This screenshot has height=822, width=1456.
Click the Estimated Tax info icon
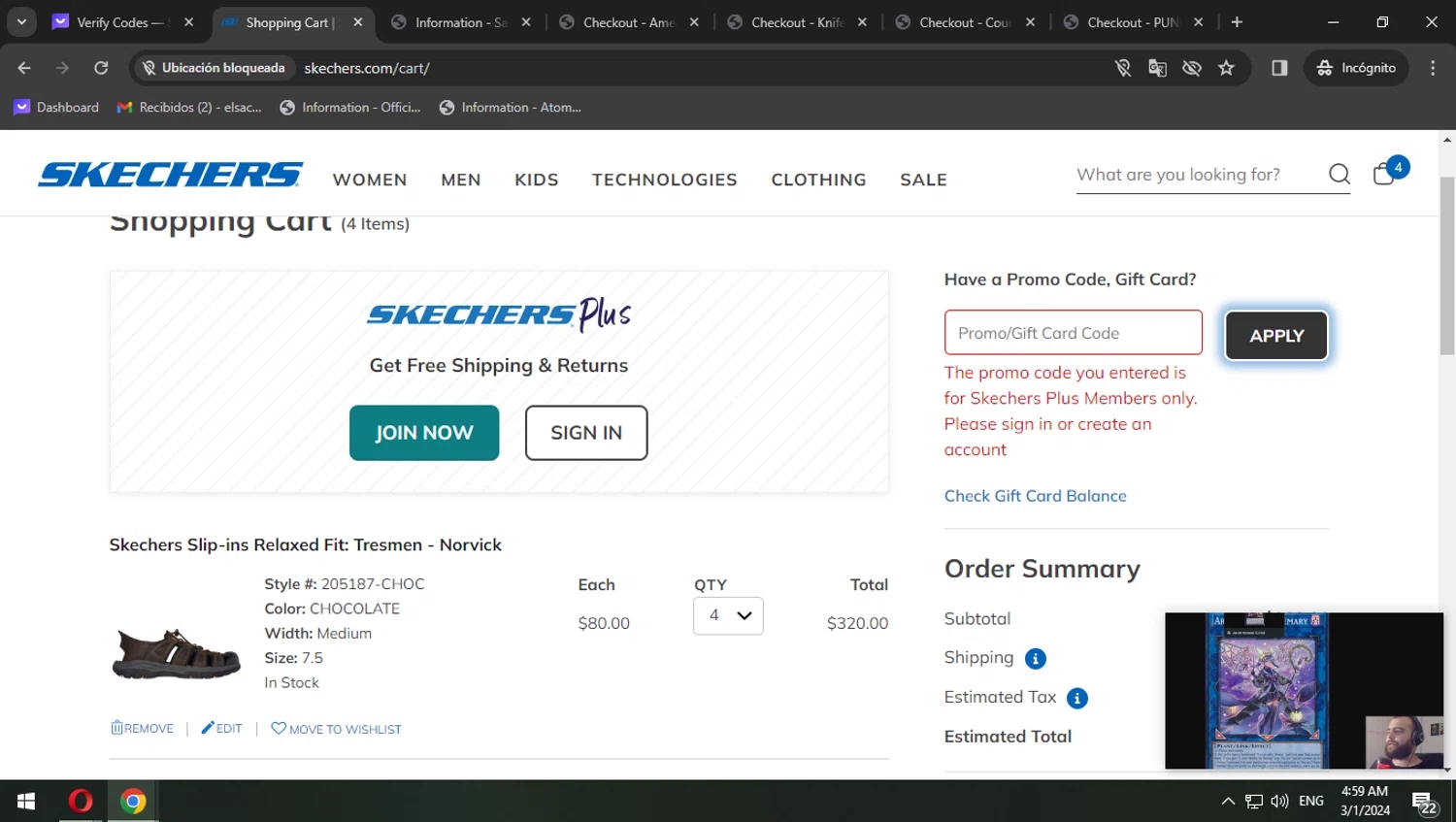click(x=1077, y=699)
